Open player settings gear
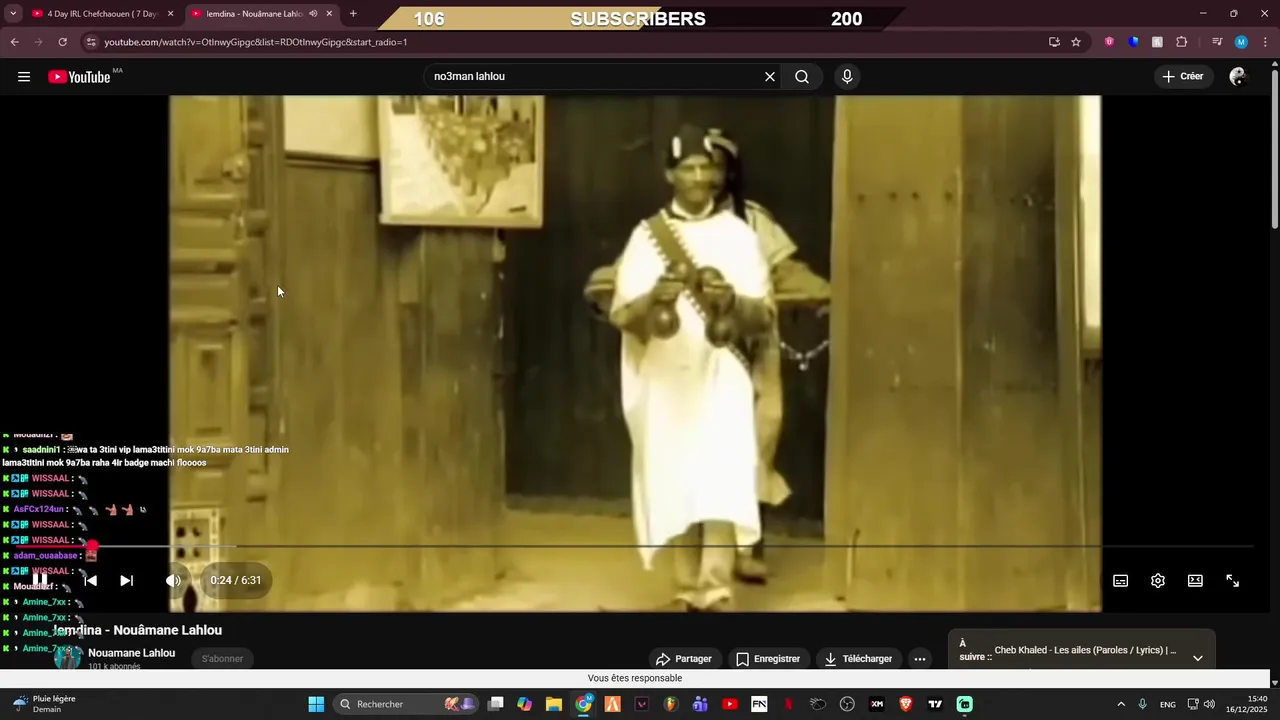 [1158, 581]
